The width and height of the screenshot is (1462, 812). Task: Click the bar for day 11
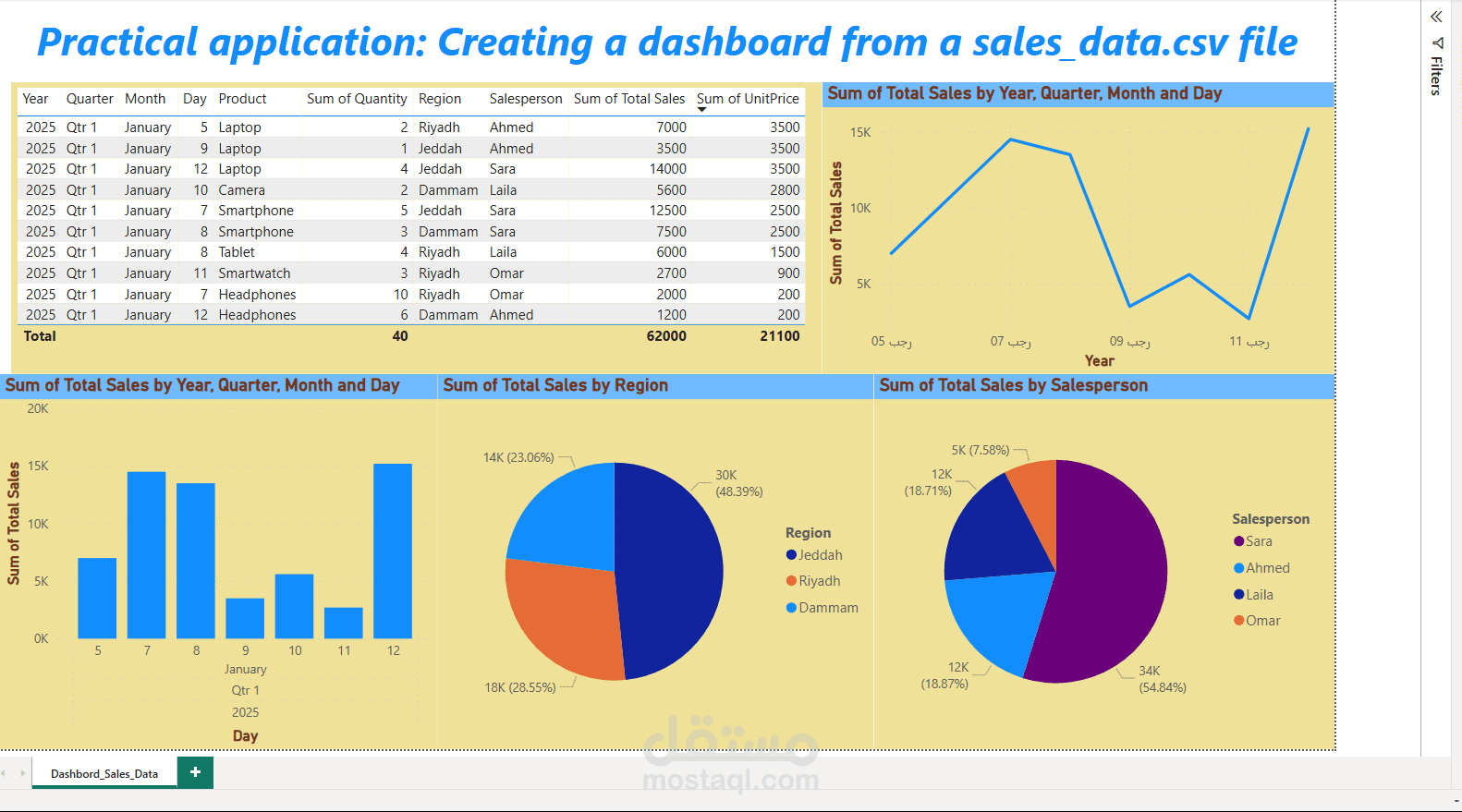click(x=344, y=623)
